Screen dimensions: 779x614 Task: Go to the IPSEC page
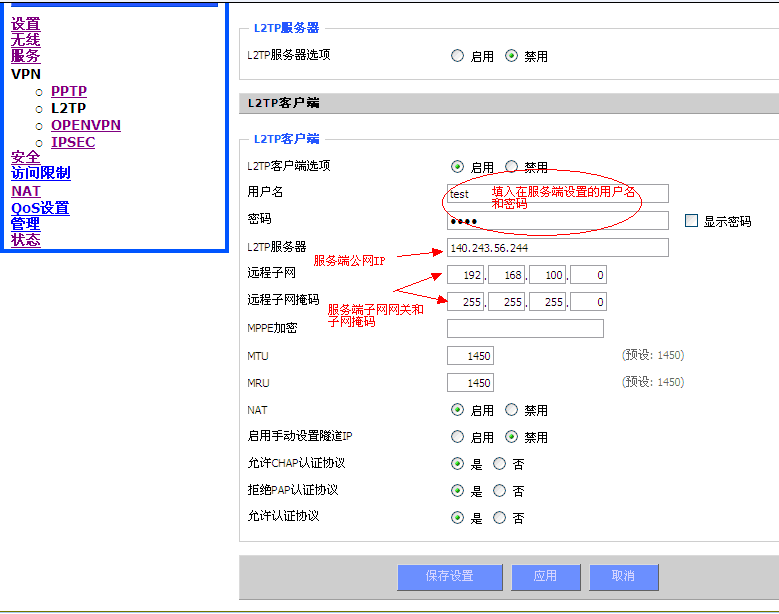coord(73,142)
